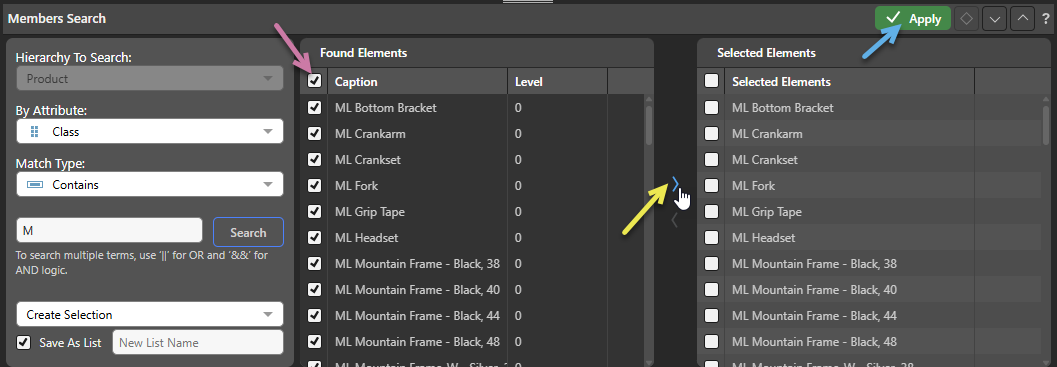Expand the Match Type Contains dropdown
Viewport: 1057px width, 367px height.
(x=150, y=184)
